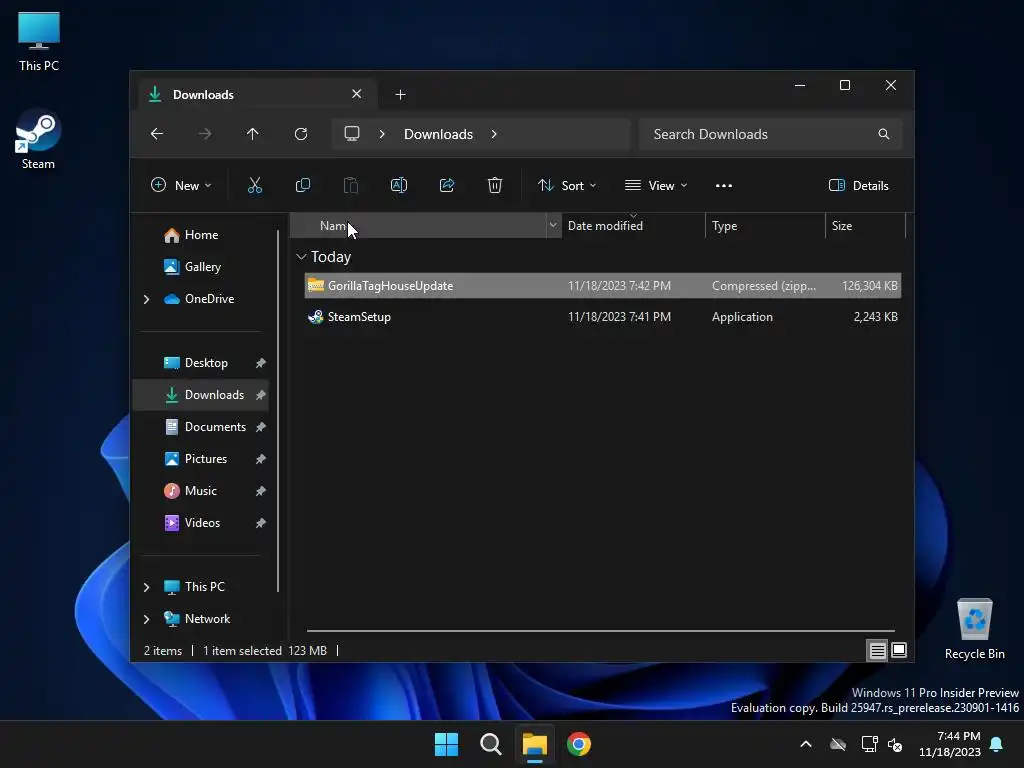This screenshot has width=1024, height=768.
Task: Click the GorillaTagHouseUpdate zip file icon
Action: 316,285
